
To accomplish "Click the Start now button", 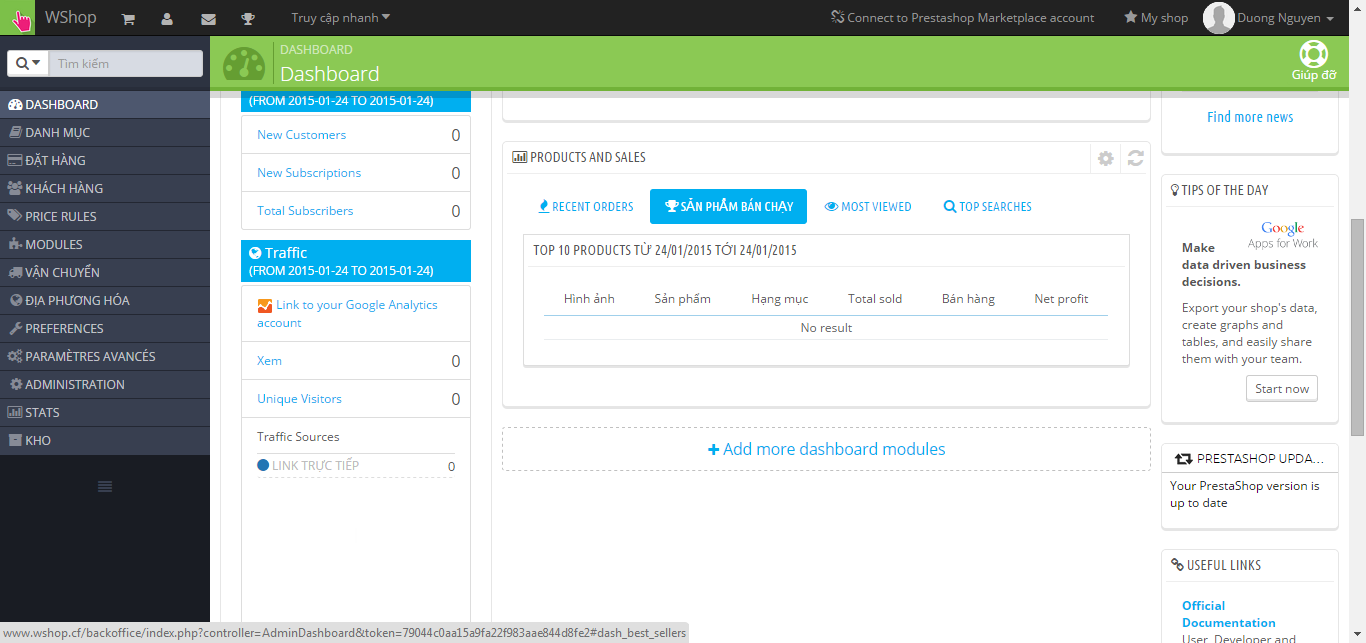I will (x=1282, y=389).
